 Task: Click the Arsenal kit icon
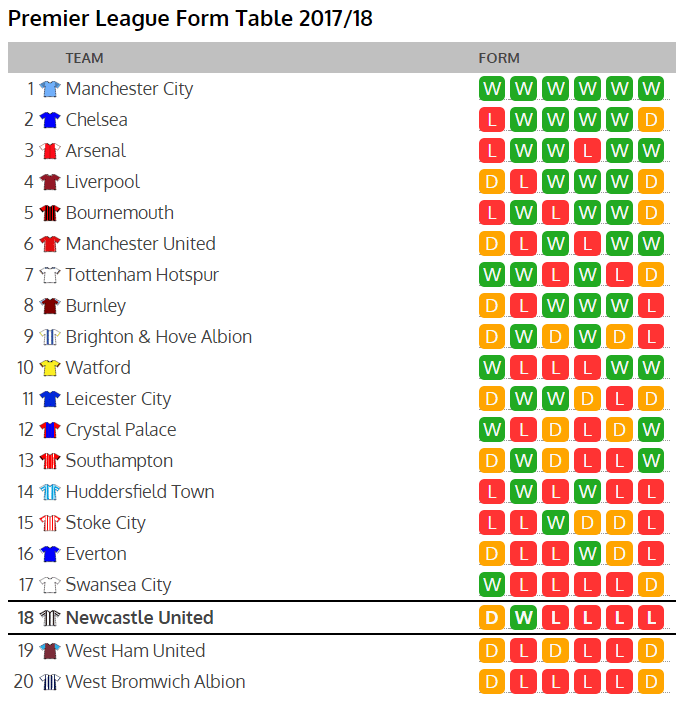(50, 151)
